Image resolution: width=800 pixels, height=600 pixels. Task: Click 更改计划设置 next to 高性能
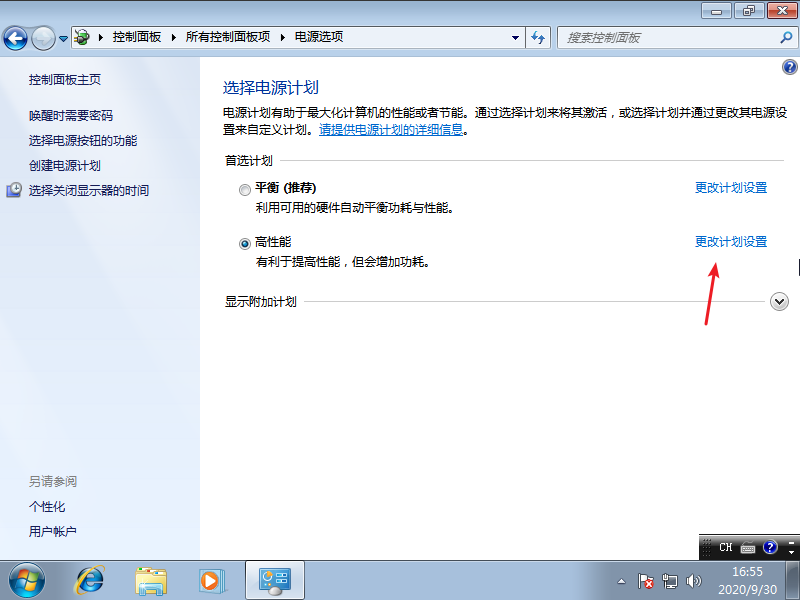pyautogui.click(x=731, y=241)
